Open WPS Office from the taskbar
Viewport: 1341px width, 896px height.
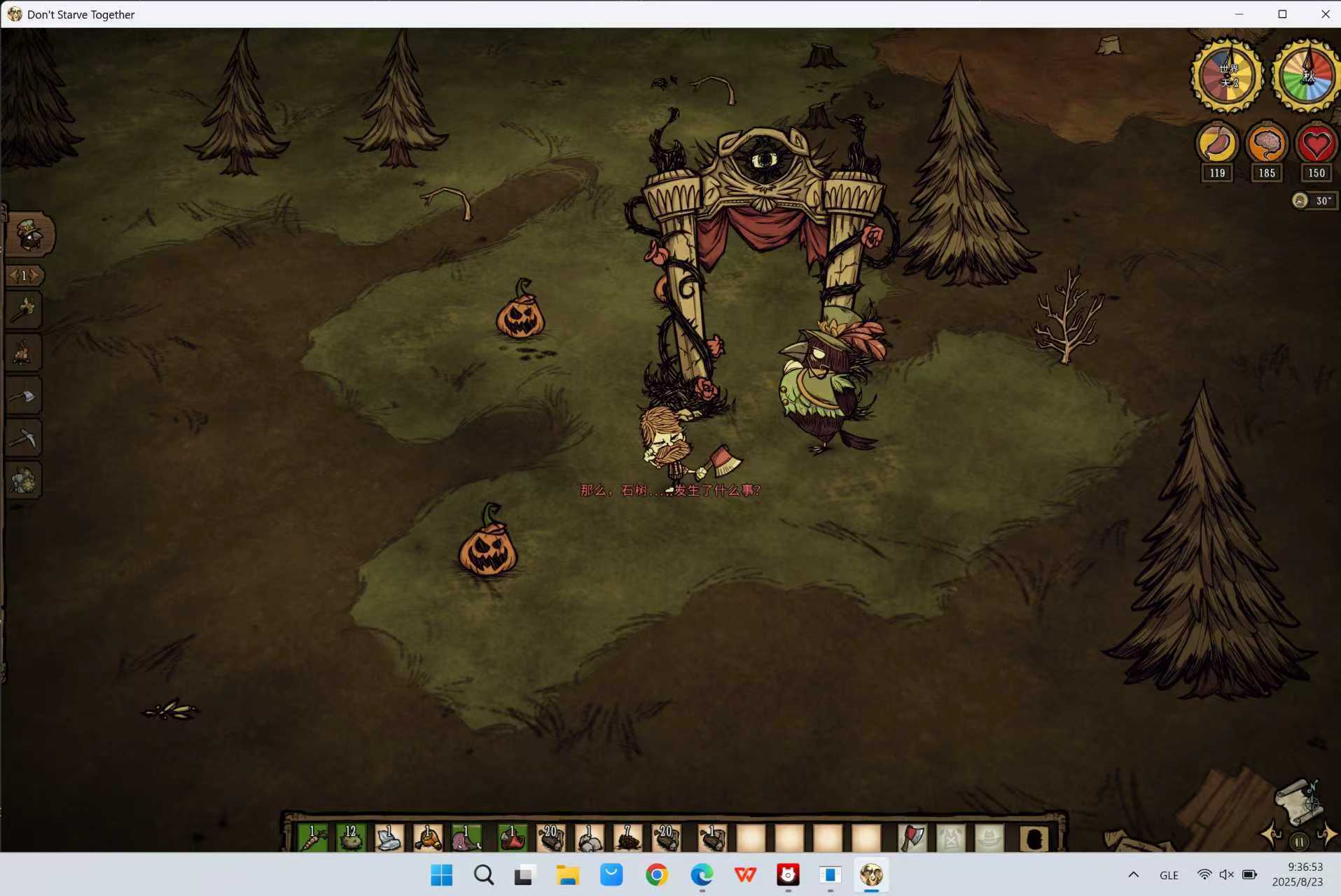[745, 875]
